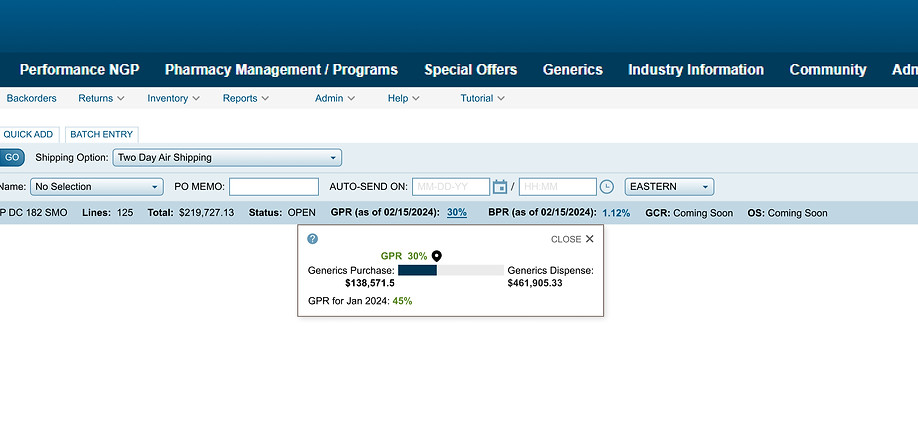
Task: Open the Generics navigation item
Action: (x=573, y=70)
